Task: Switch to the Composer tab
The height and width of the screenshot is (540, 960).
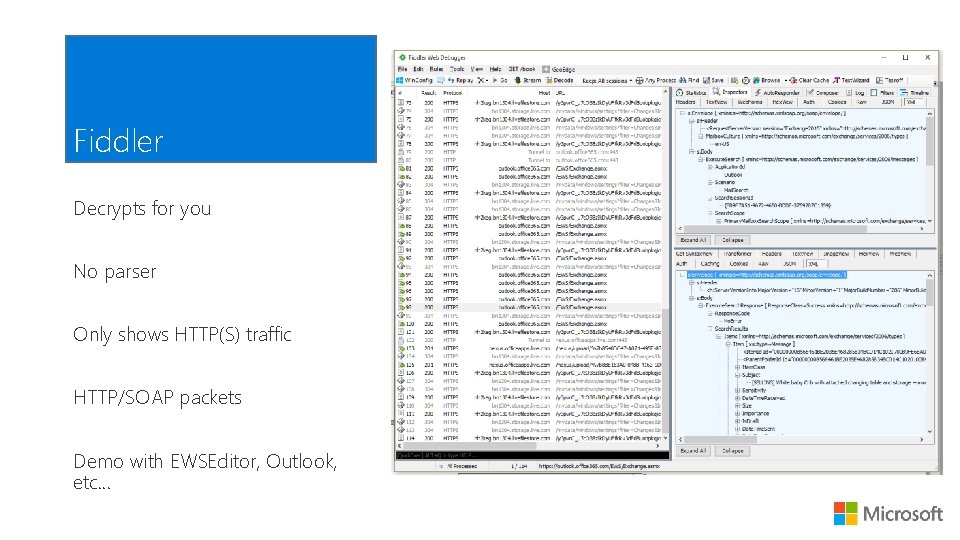Action: coord(823,92)
